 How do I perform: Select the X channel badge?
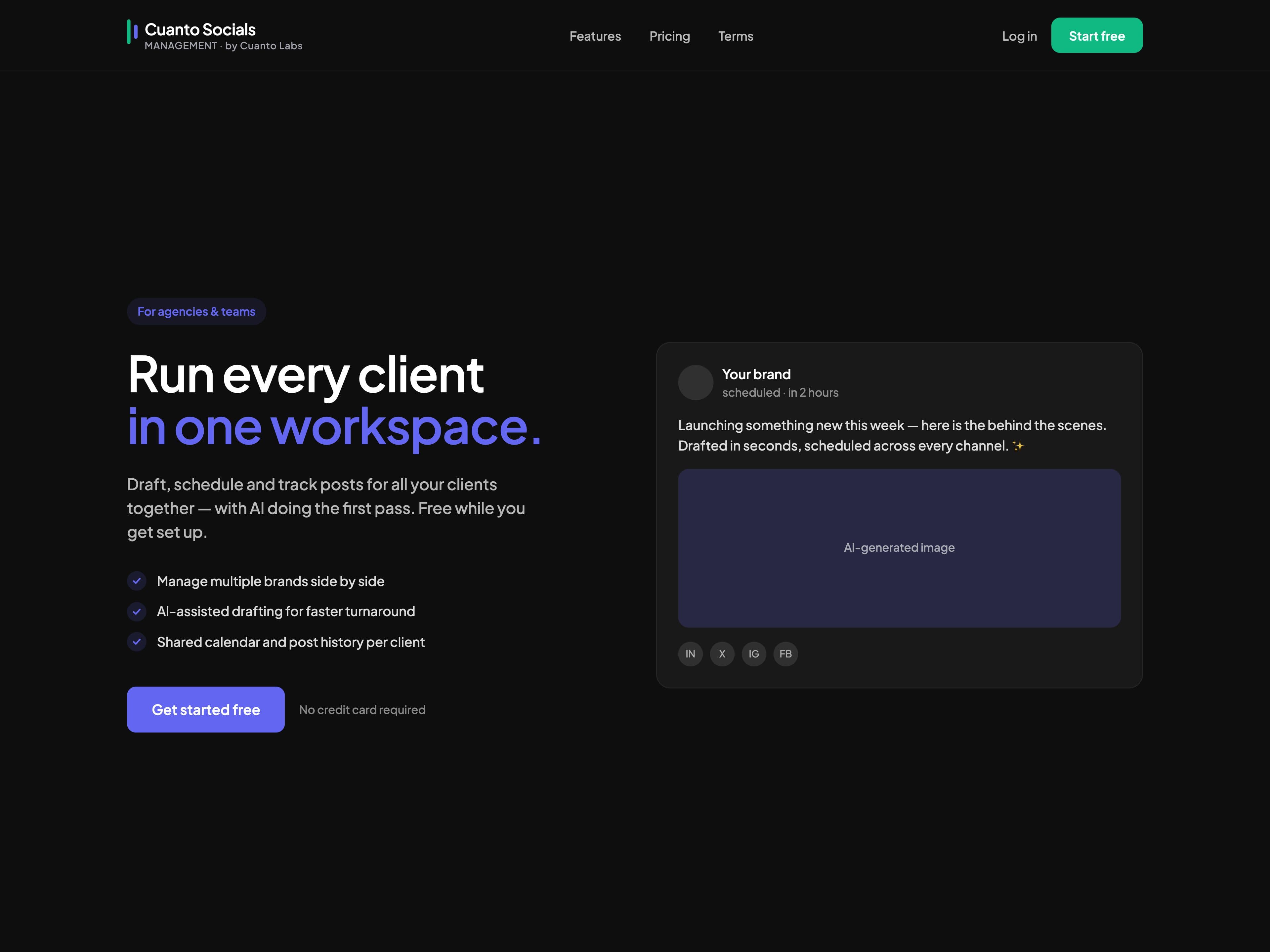pyautogui.click(x=722, y=654)
